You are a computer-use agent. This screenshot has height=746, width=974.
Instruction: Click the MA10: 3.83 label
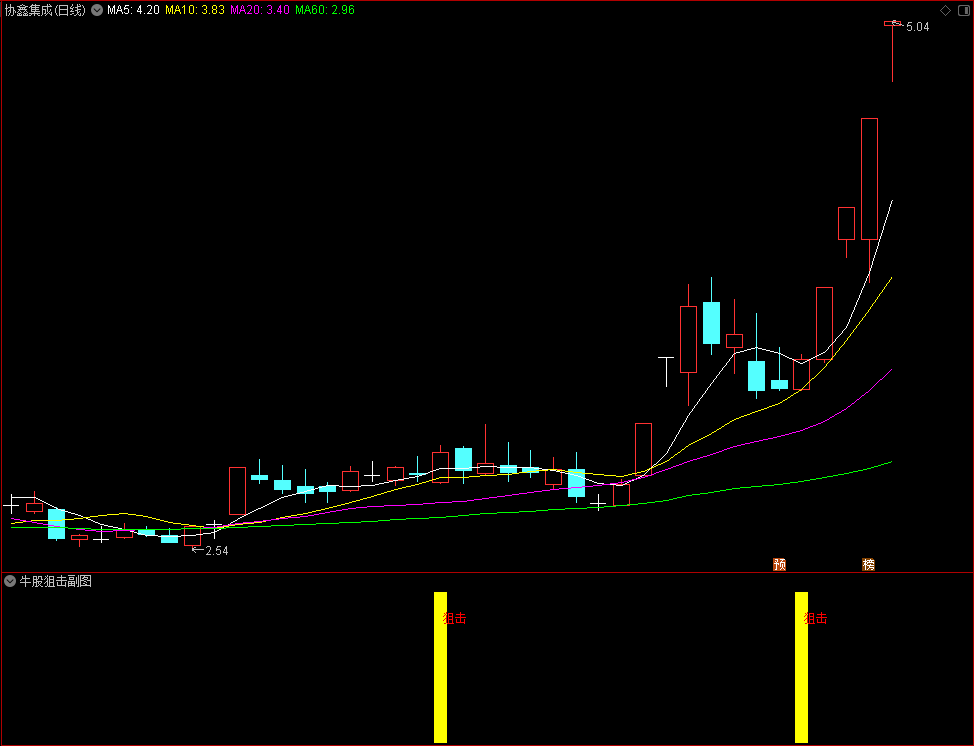(x=195, y=10)
